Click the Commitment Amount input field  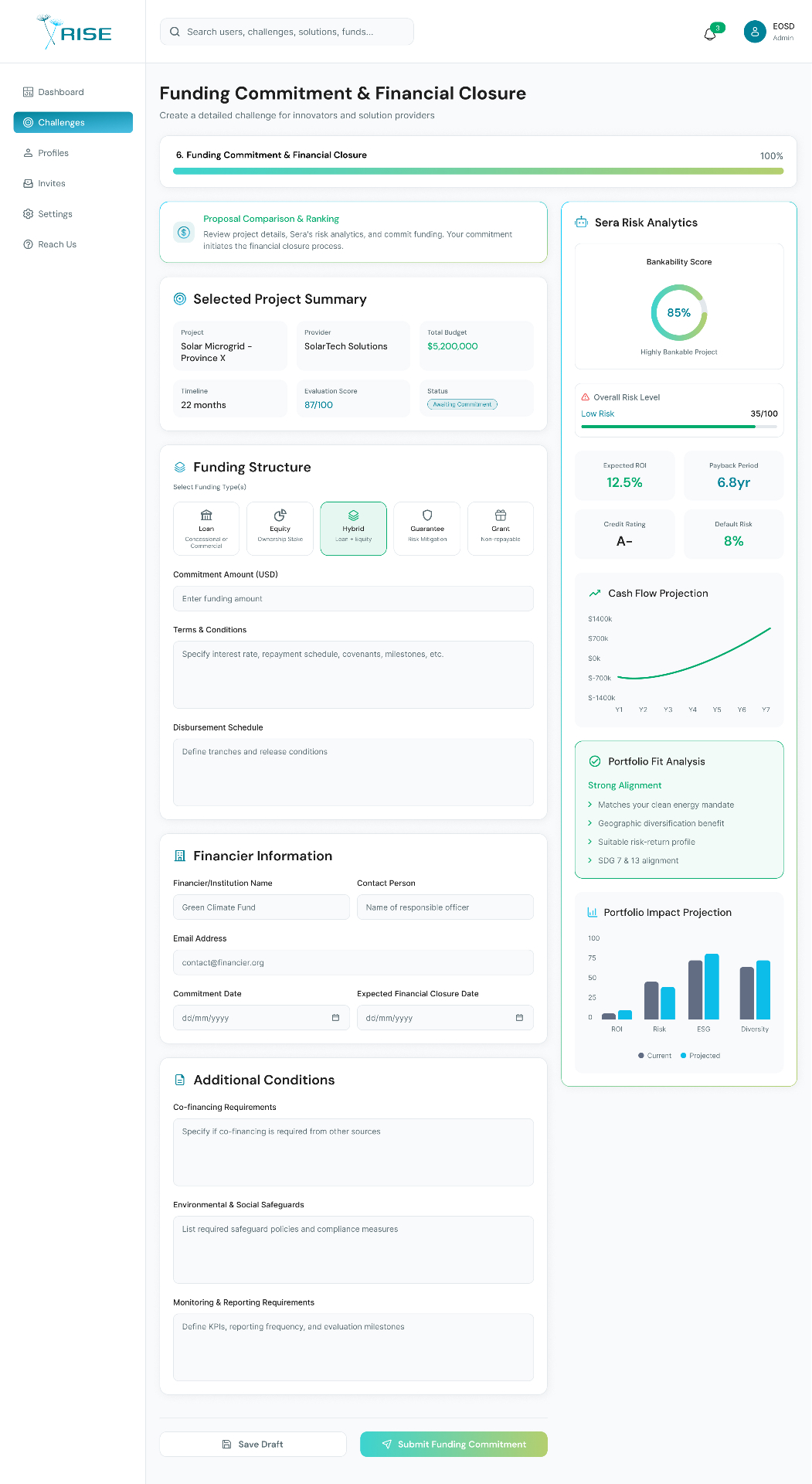pos(353,598)
